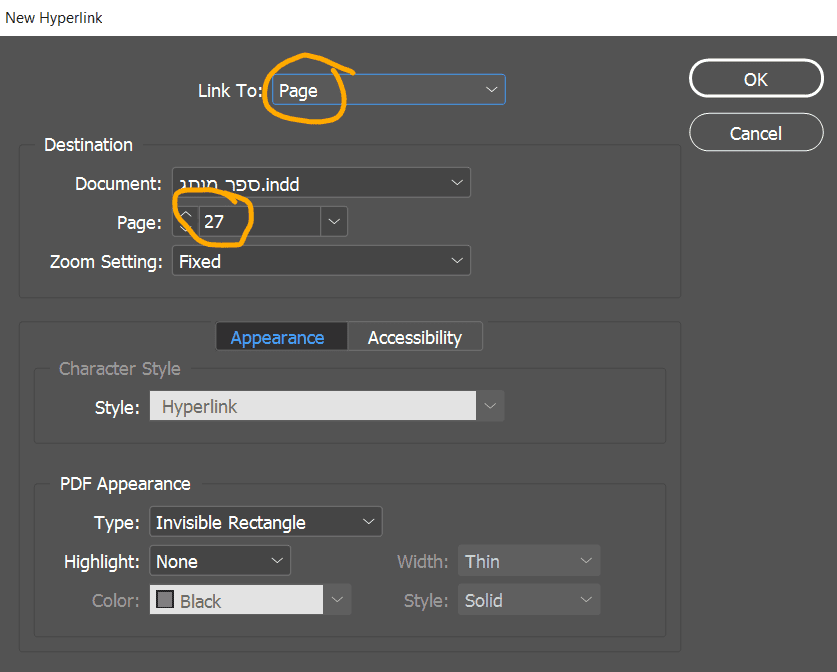Open the Highlight dropdown showing None
This screenshot has width=837, height=672.
click(219, 561)
